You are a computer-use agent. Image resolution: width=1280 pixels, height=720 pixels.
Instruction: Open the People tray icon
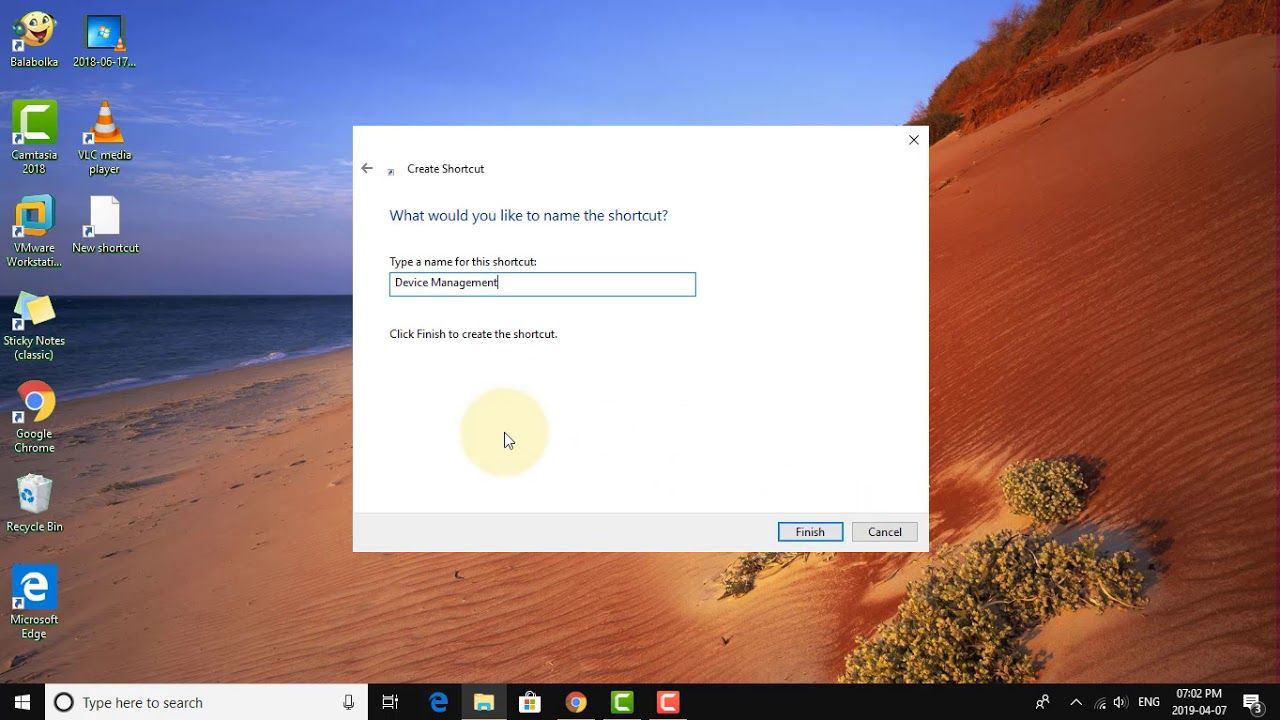pyautogui.click(x=1042, y=702)
